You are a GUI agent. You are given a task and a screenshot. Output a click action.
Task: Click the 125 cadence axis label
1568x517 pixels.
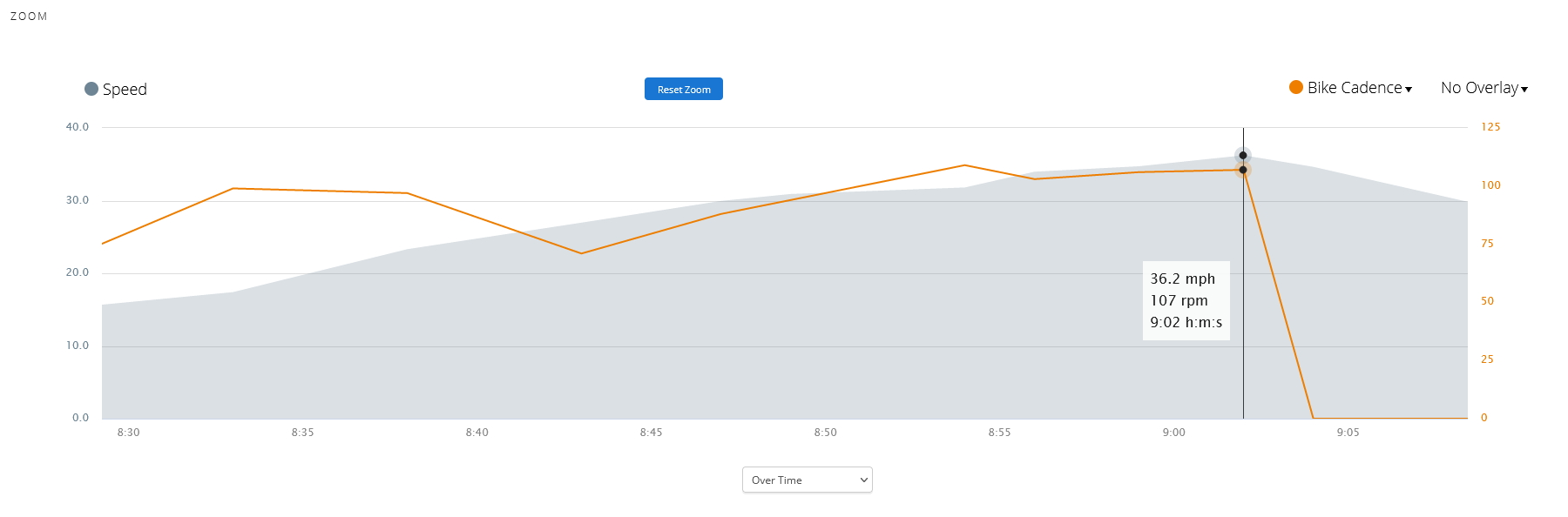pos(1490,127)
